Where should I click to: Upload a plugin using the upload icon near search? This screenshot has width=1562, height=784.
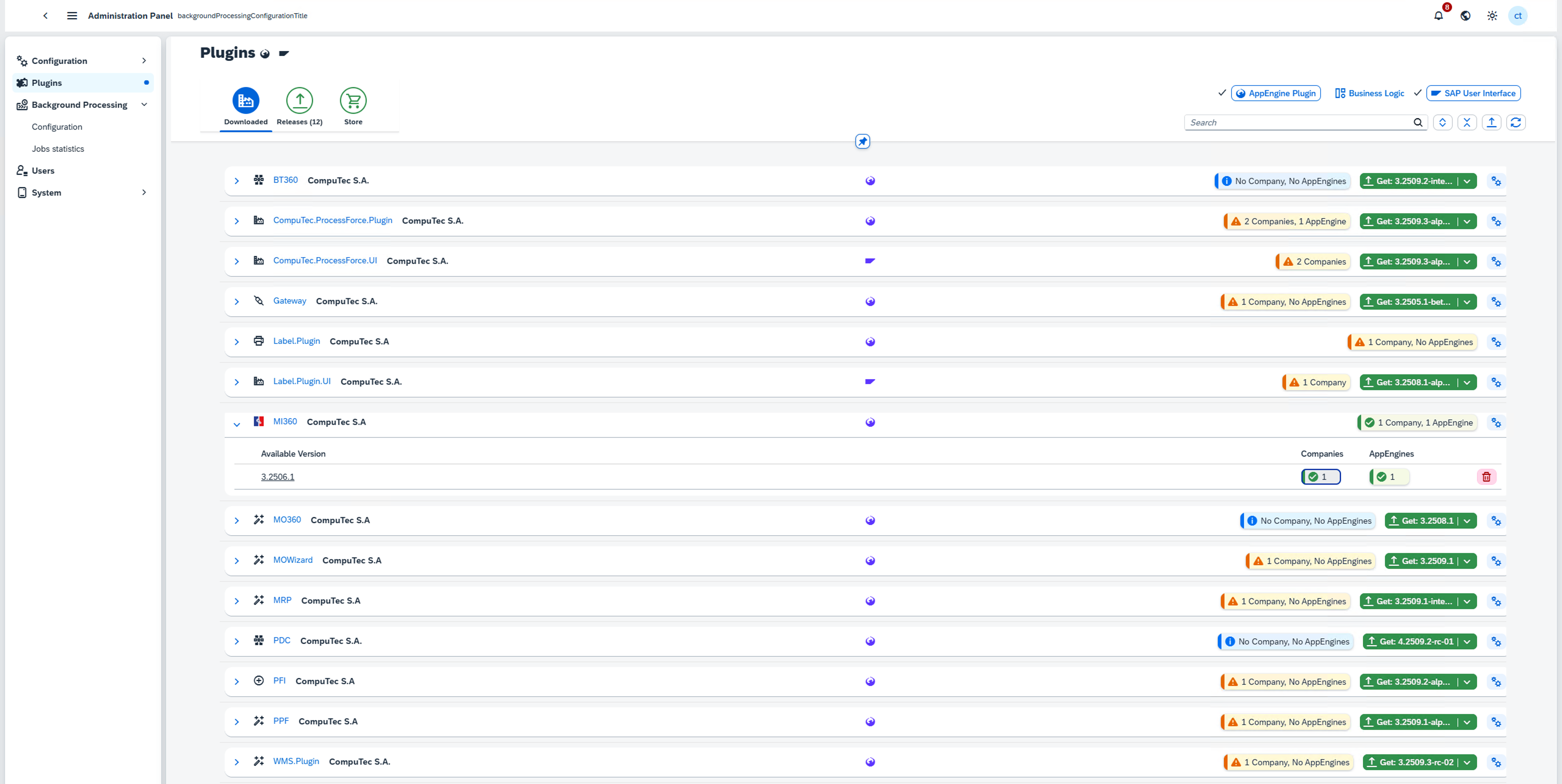[x=1492, y=122]
